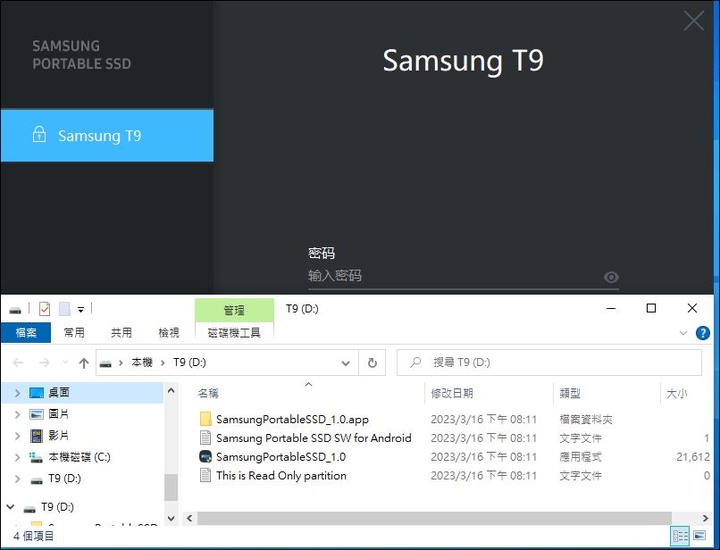Expand the ribbon with the chevron
Screen dimensions: 720x550
pos(683,333)
